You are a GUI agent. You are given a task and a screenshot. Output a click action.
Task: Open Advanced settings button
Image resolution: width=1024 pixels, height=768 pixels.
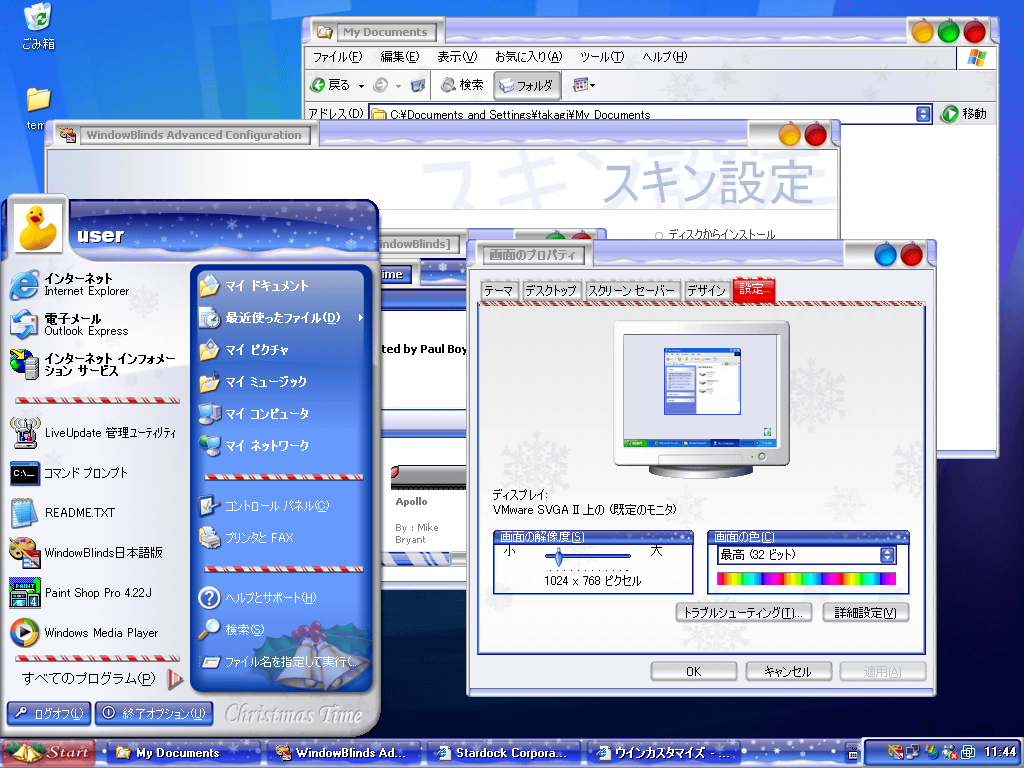(865, 613)
